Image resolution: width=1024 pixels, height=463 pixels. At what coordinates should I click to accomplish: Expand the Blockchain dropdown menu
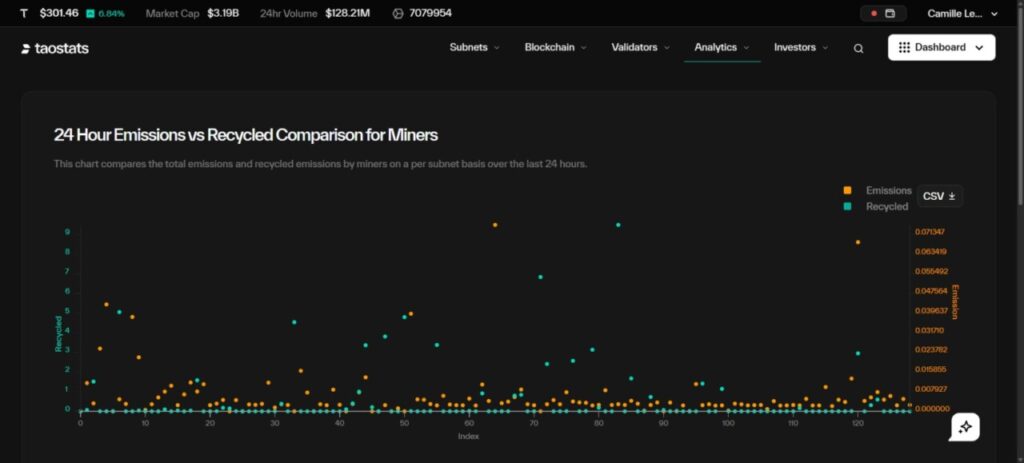pyautogui.click(x=555, y=47)
